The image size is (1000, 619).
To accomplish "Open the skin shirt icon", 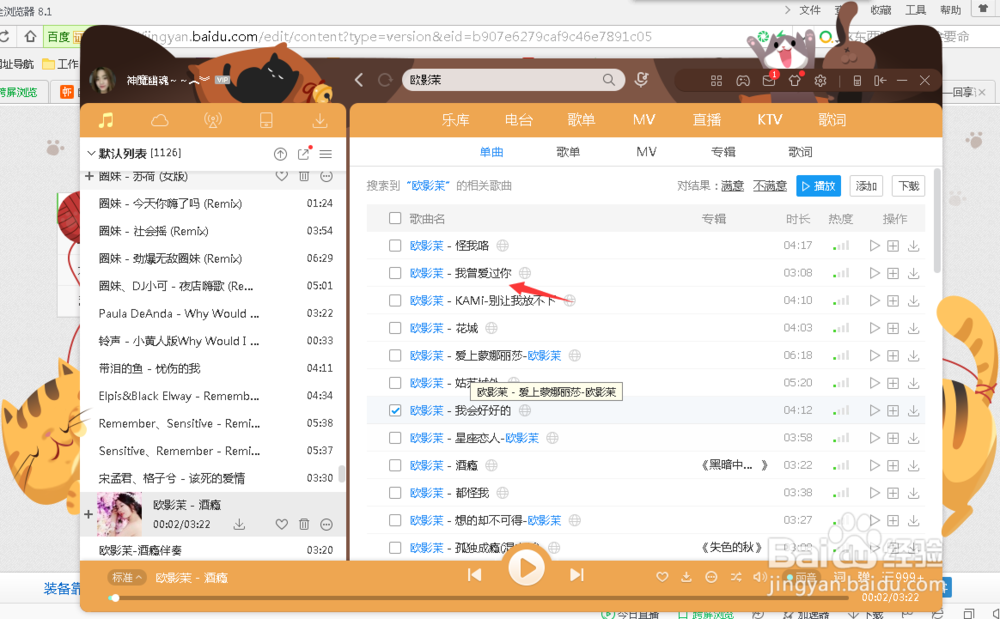I will (795, 80).
